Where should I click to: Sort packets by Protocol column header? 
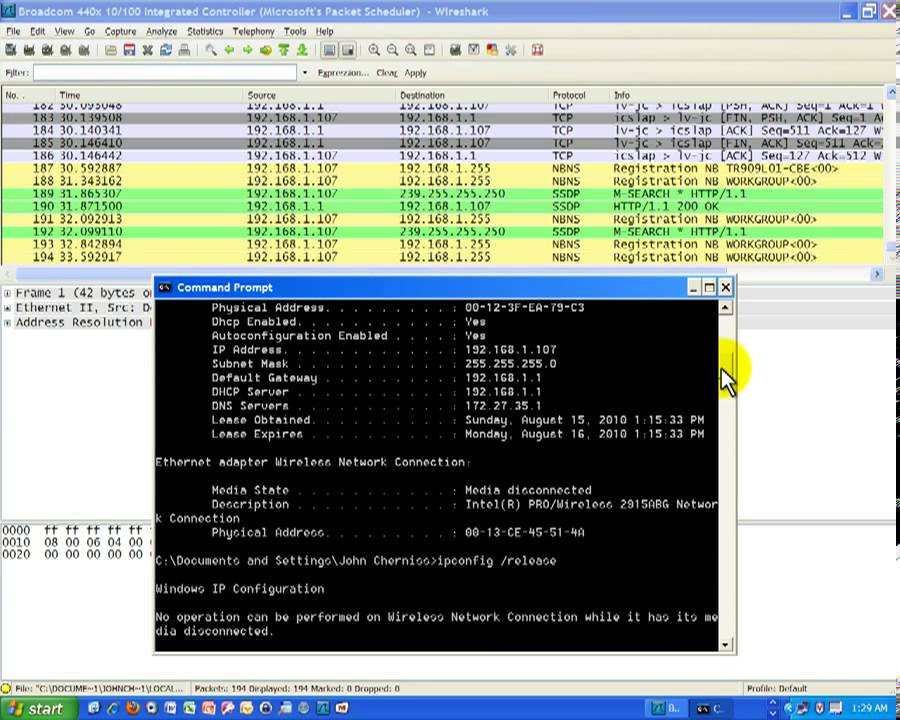point(579,95)
